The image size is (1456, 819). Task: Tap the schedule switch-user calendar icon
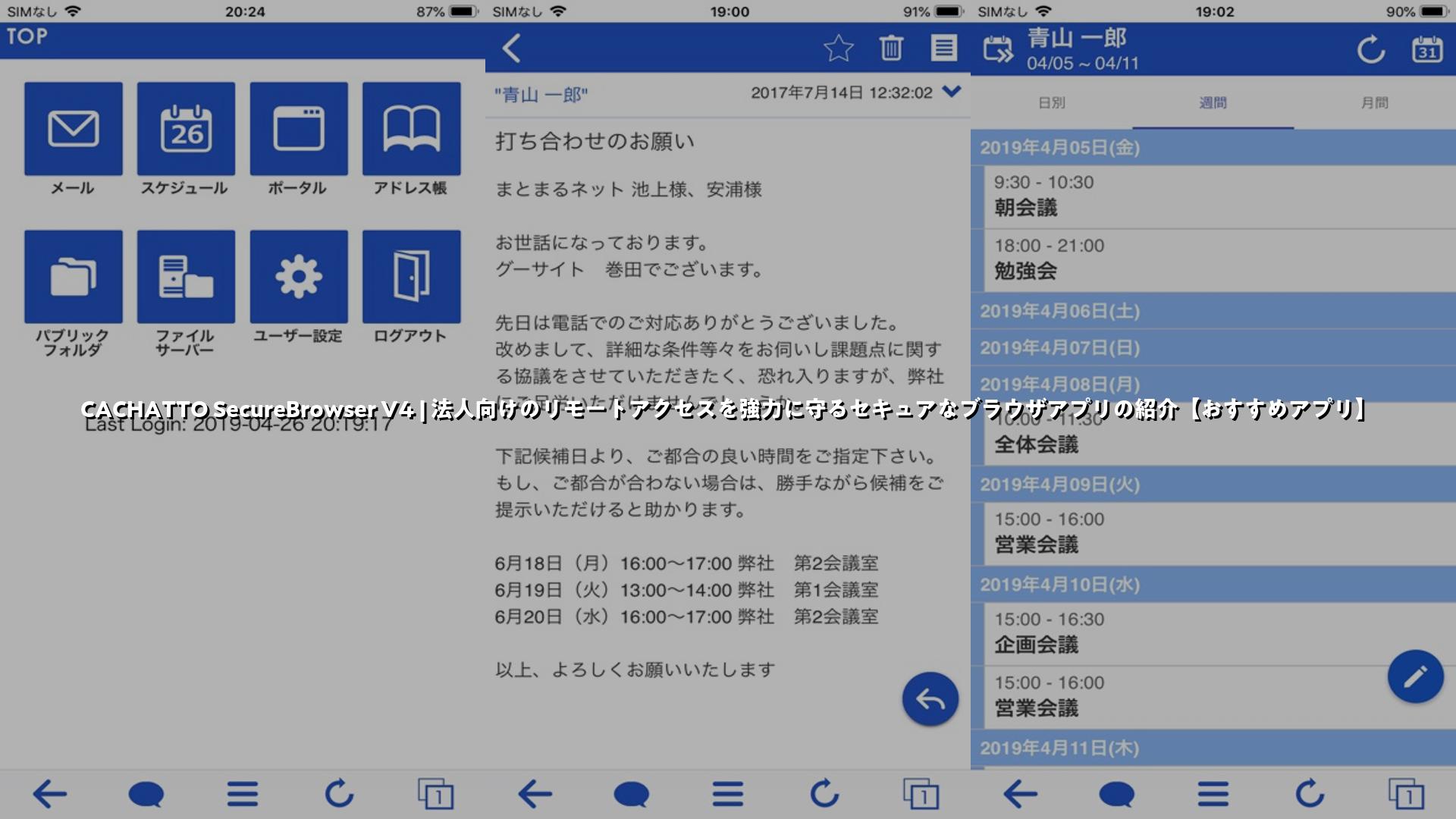pyautogui.click(x=998, y=49)
